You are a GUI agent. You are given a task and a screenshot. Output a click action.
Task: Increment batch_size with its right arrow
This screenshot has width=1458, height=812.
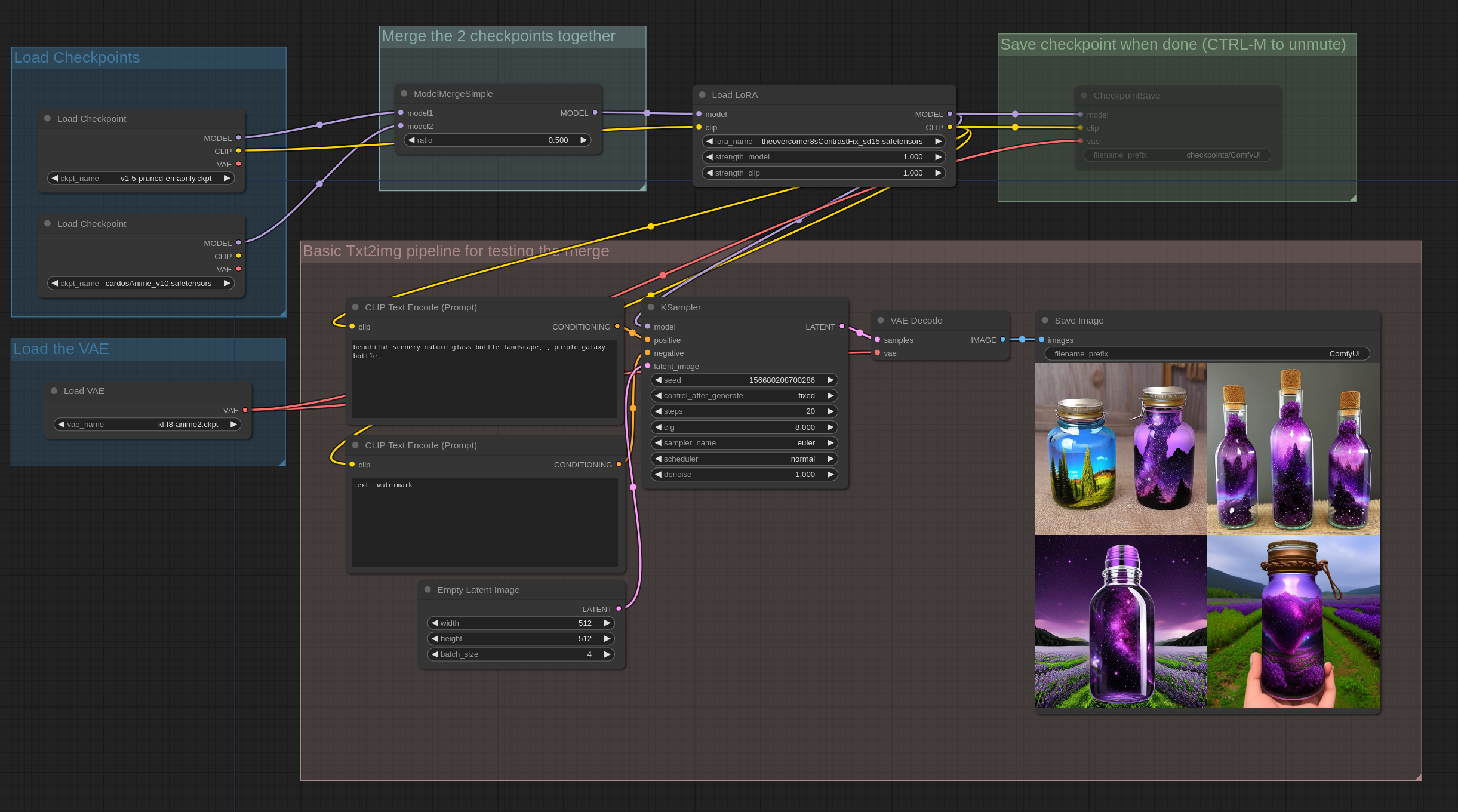point(607,654)
